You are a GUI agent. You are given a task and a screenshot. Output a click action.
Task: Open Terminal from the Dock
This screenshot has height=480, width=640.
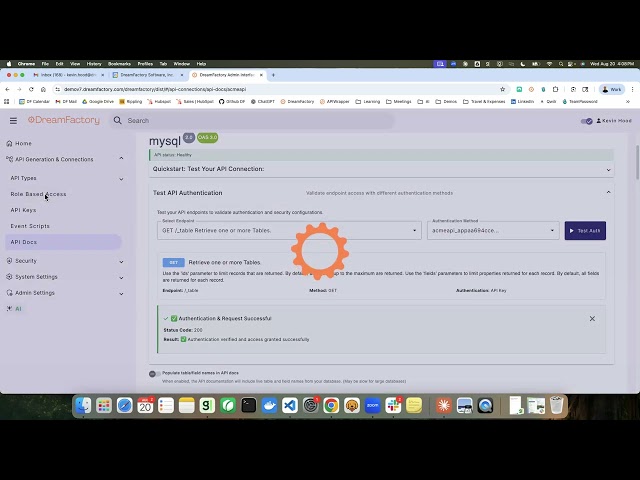tap(249, 405)
